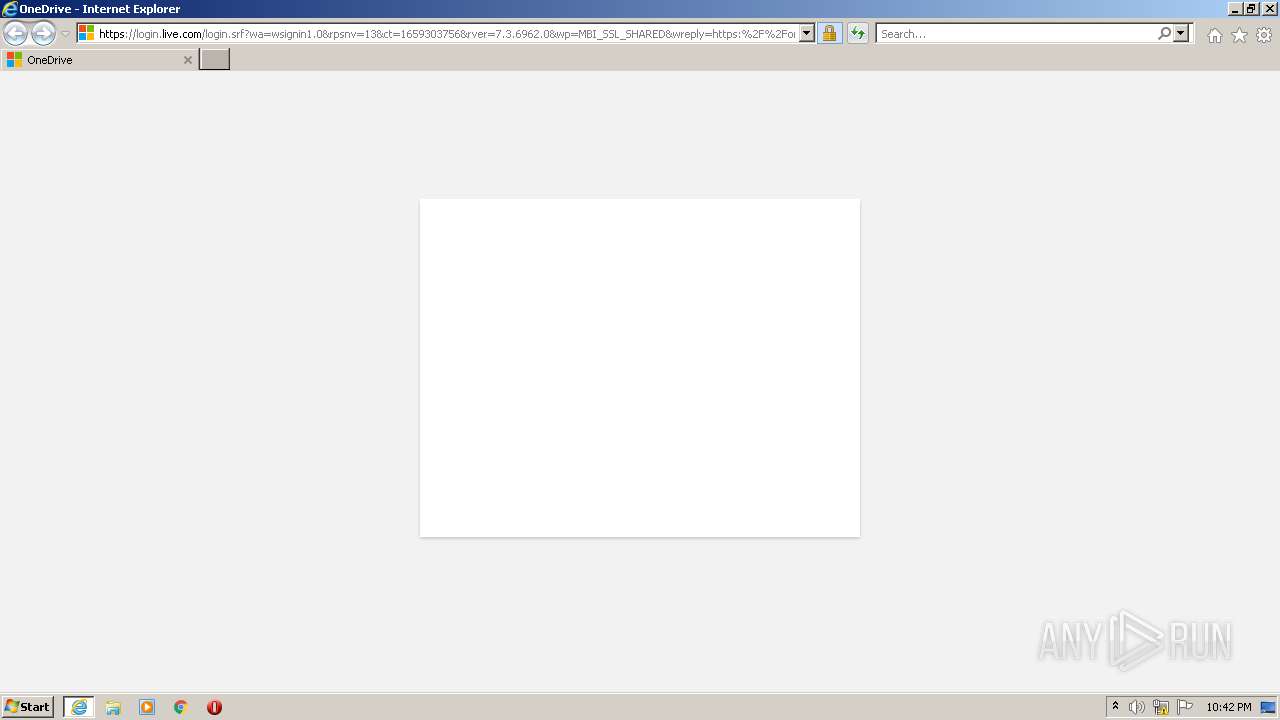Show hidden system tray icons
Screen dimensions: 1280x720
coord(1116,707)
